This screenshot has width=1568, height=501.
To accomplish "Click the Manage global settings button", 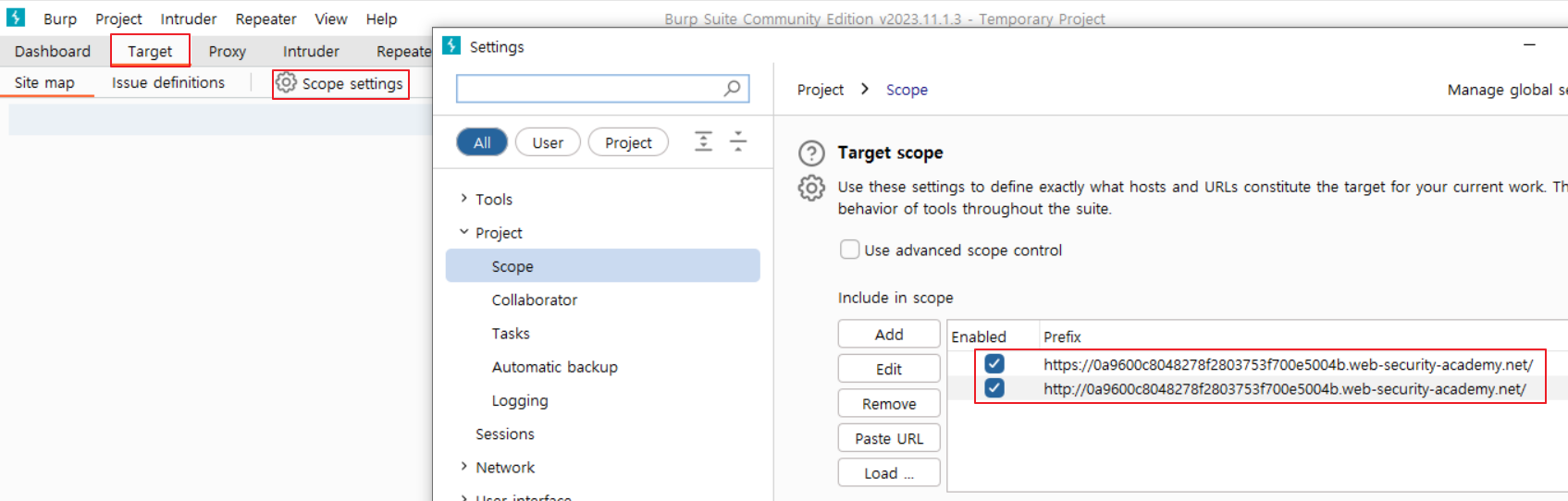I will tap(1507, 90).
